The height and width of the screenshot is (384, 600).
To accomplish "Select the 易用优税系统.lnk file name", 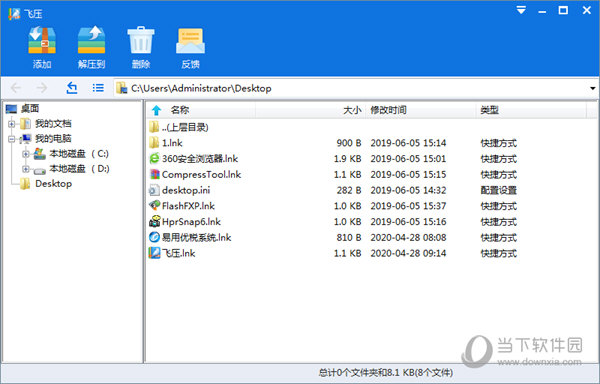I will 197,238.
